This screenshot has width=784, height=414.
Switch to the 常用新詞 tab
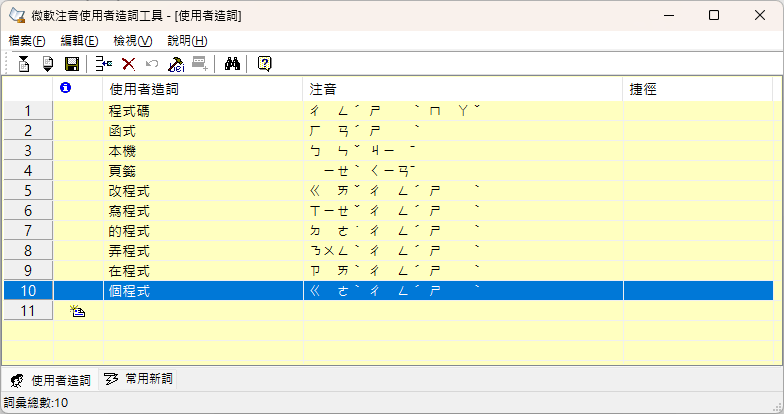(138, 379)
